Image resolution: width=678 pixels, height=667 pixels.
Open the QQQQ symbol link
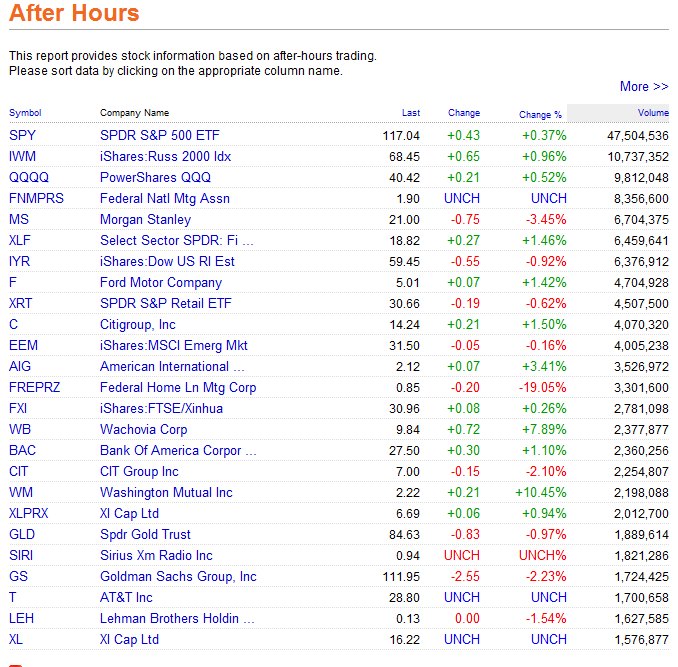click(28, 177)
